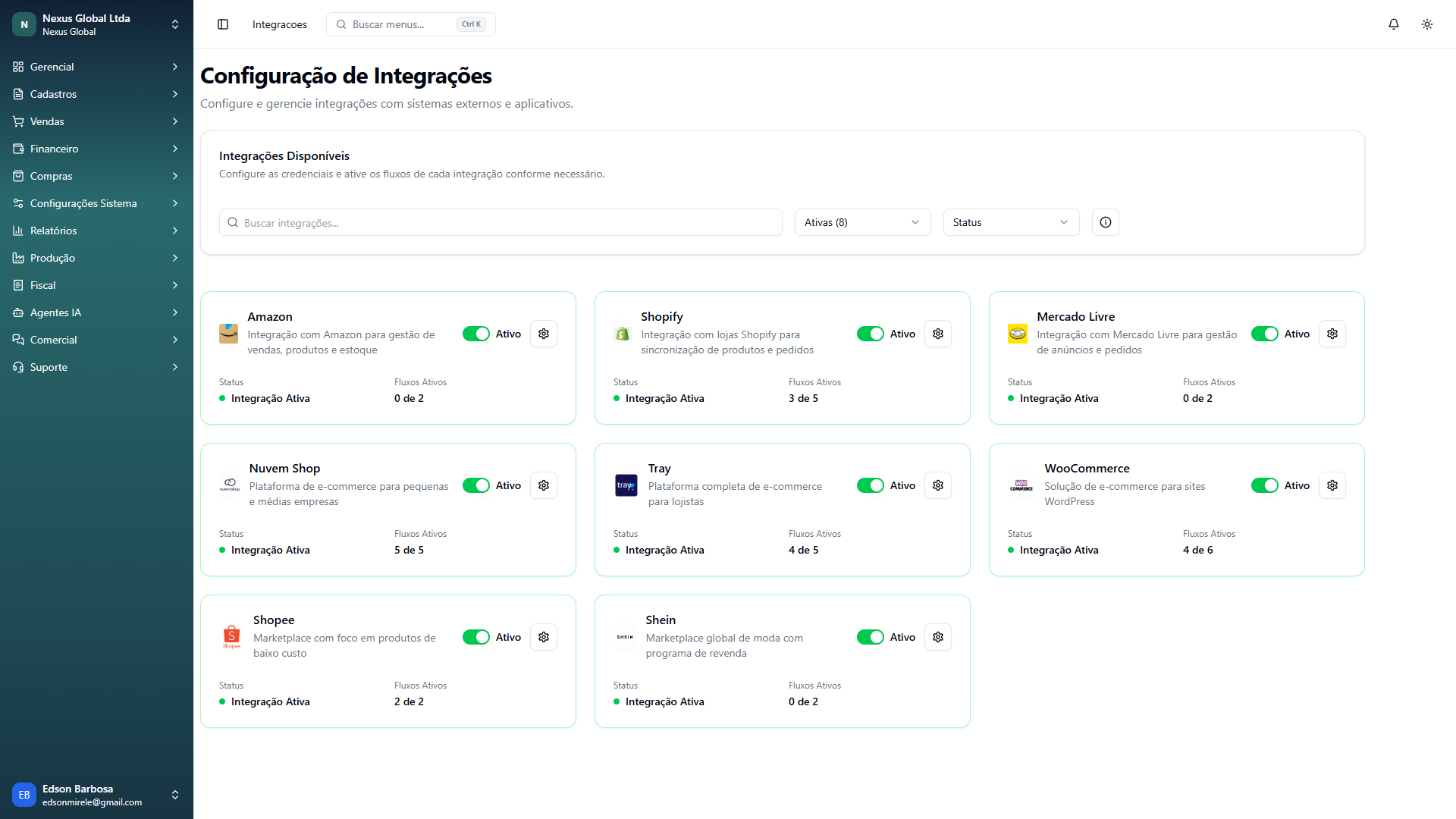Open settings gear for WooCommerce integration

(1332, 485)
